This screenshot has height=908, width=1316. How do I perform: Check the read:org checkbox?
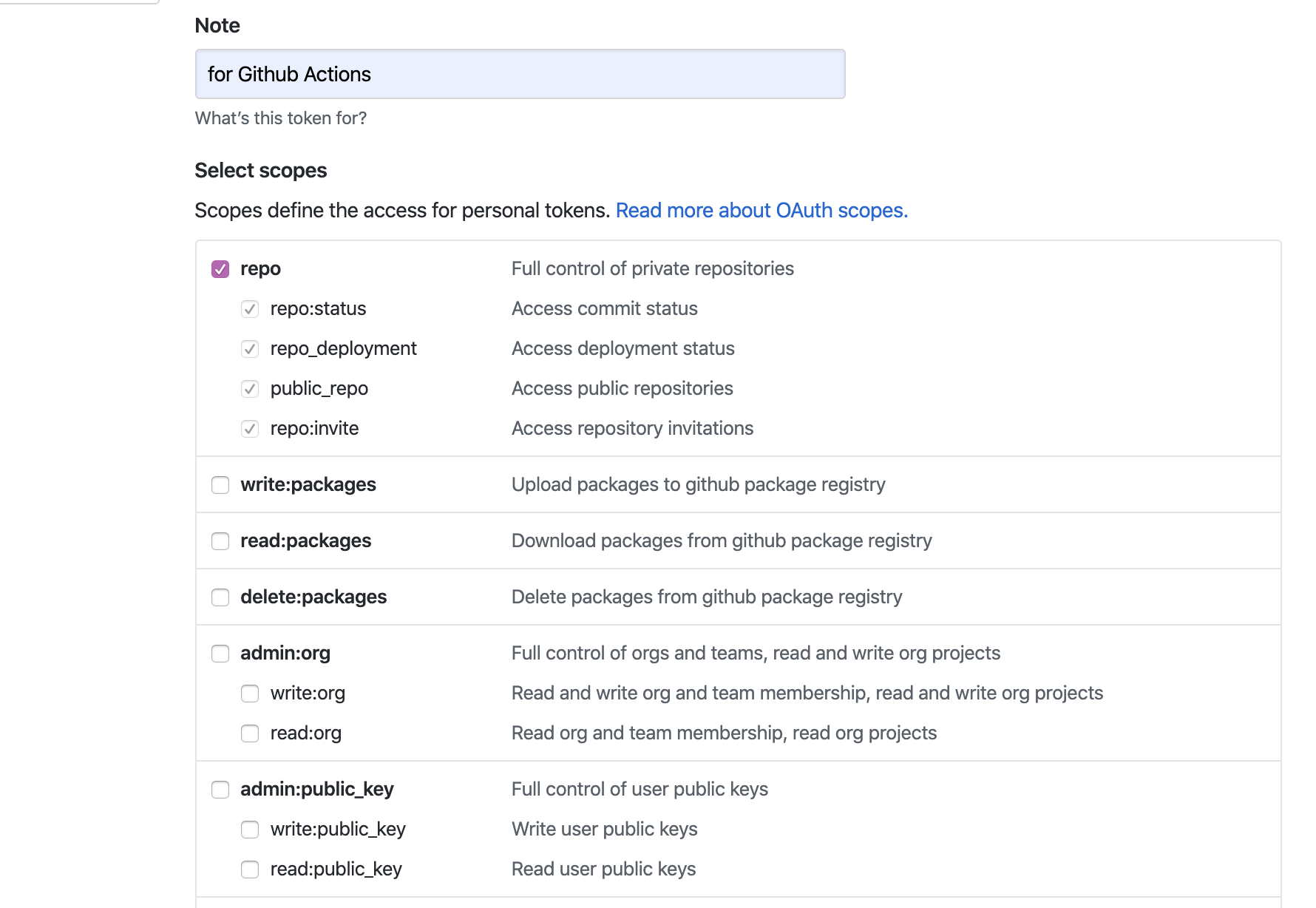pyautogui.click(x=250, y=733)
